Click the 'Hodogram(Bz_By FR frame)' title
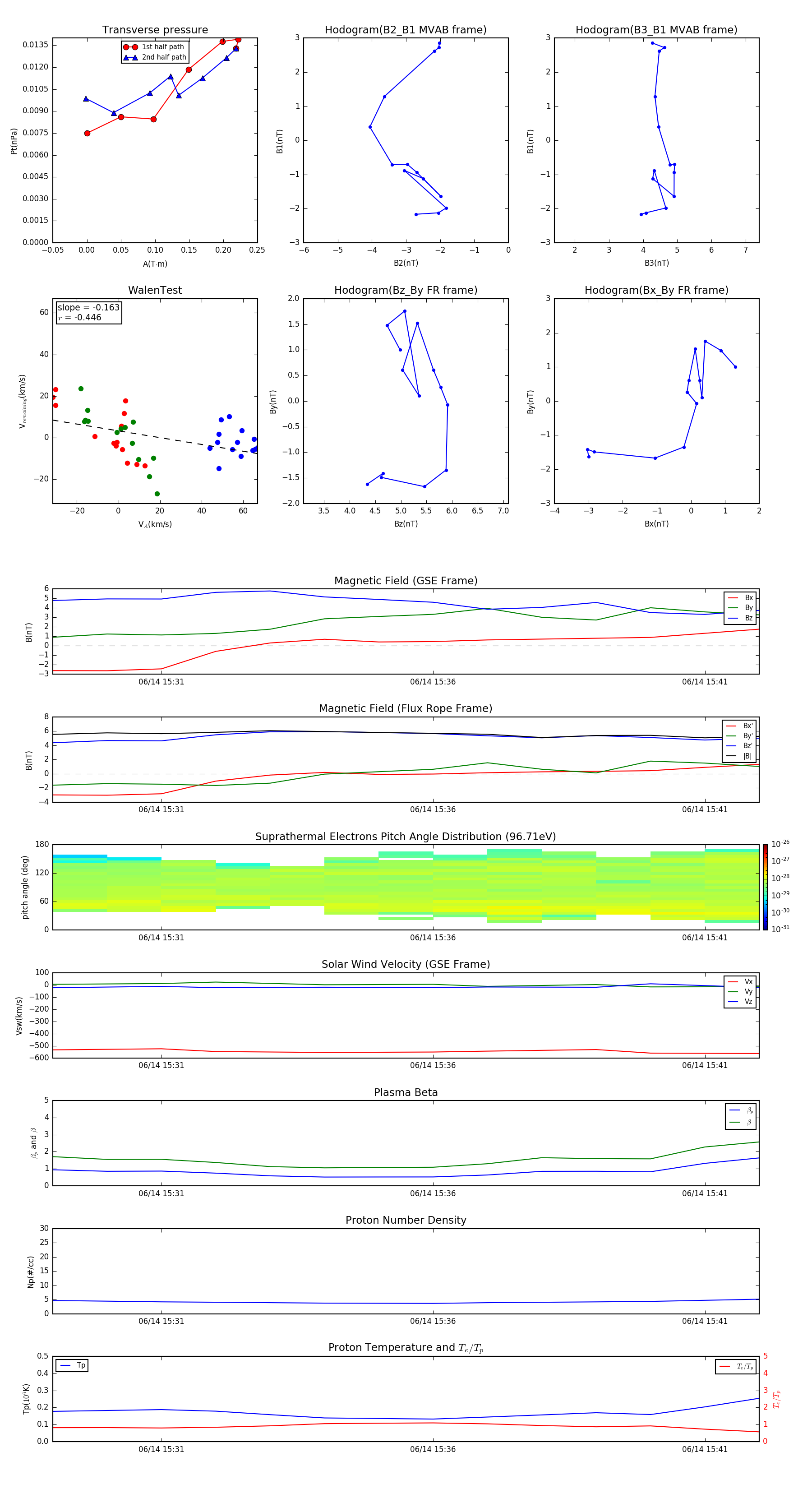The height and width of the screenshot is (1489, 812). 406,290
